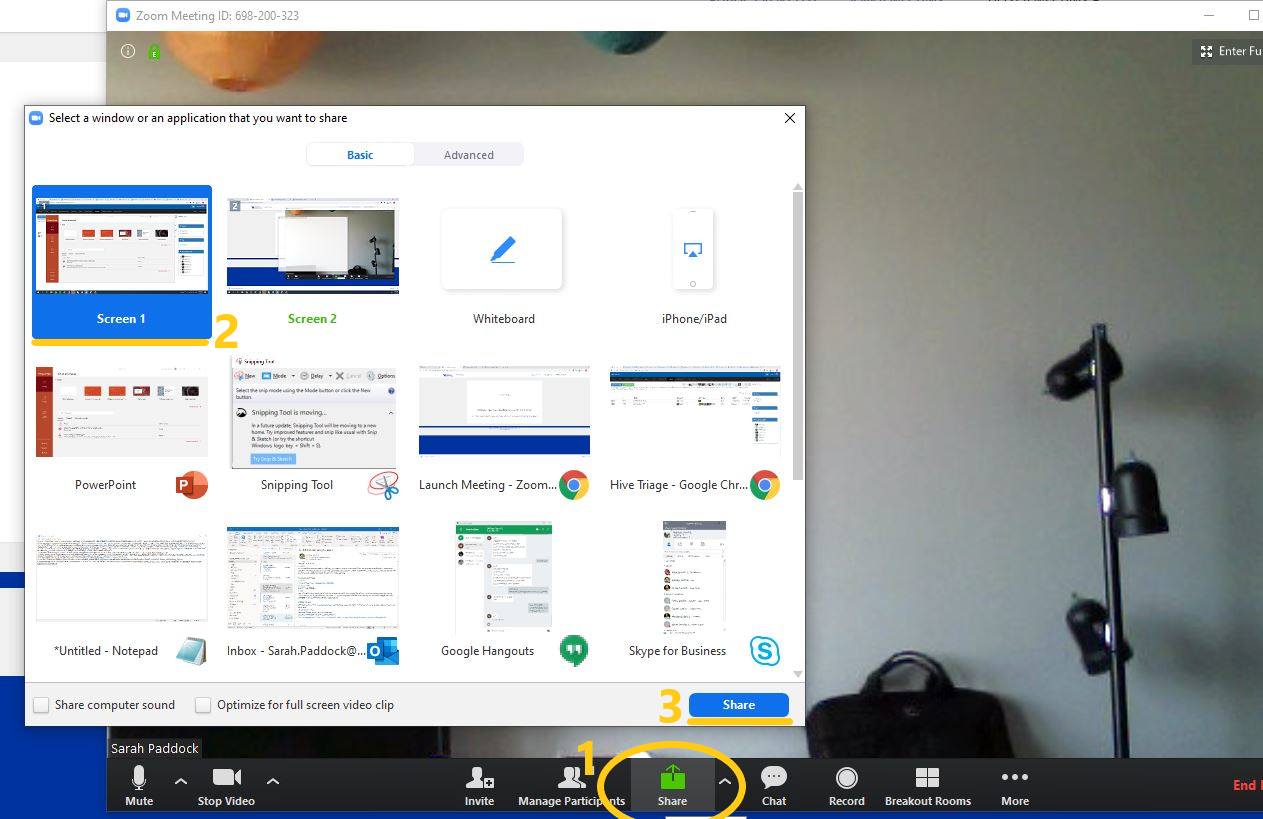Click the share list scrollbar up arrow

pyautogui.click(x=797, y=185)
